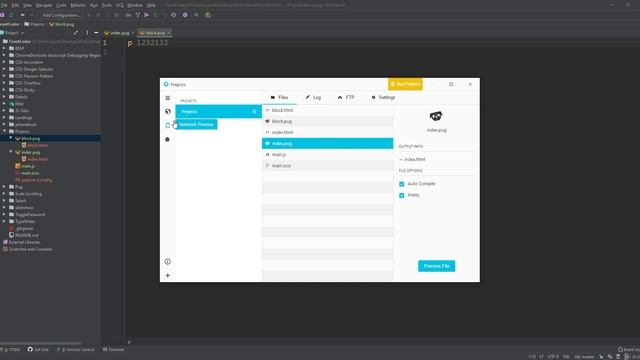This screenshot has width=640, height=360.
Task: Open the File menu in the IDE
Action: point(4,5)
